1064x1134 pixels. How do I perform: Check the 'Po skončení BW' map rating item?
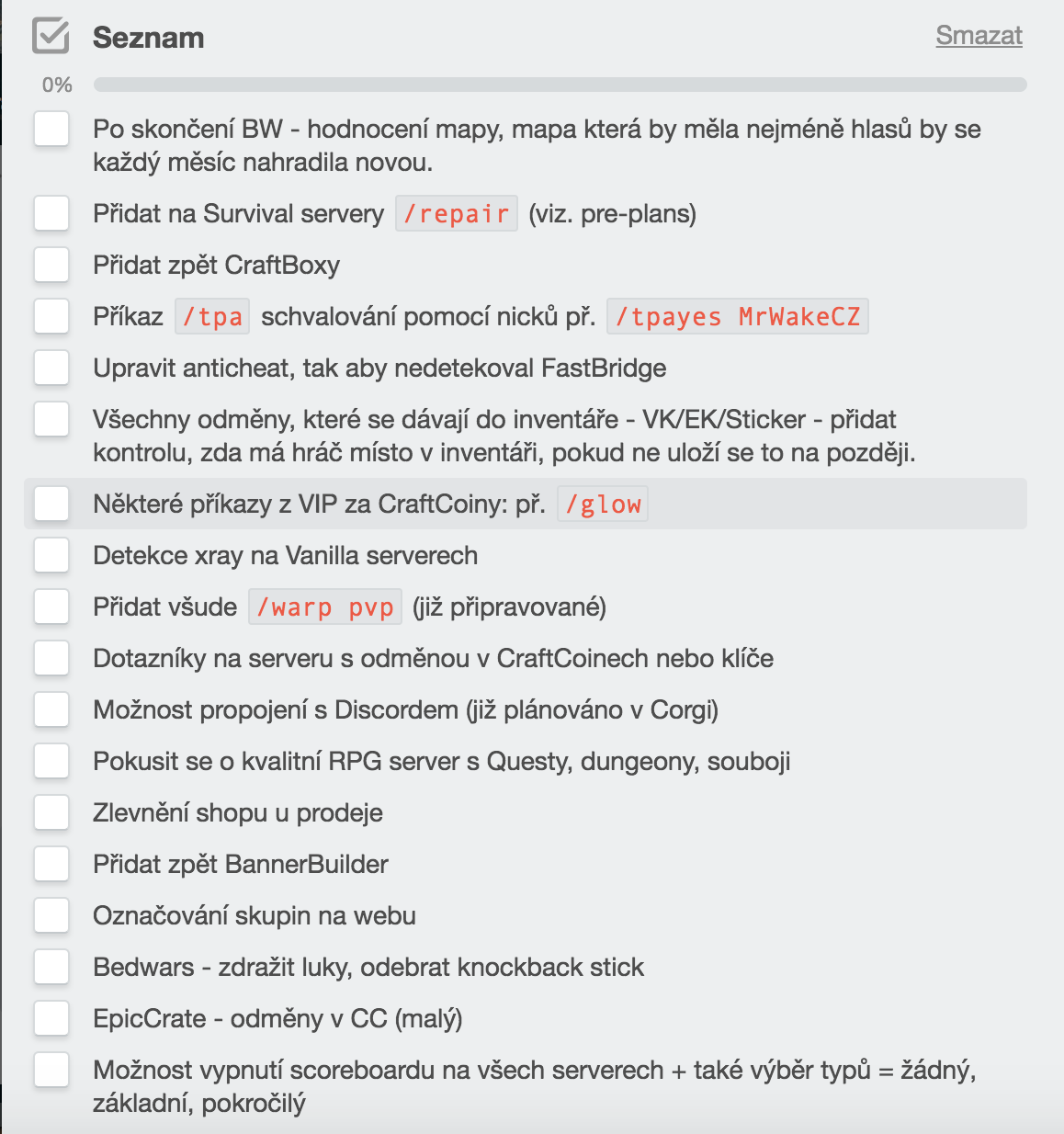tap(51, 129)
